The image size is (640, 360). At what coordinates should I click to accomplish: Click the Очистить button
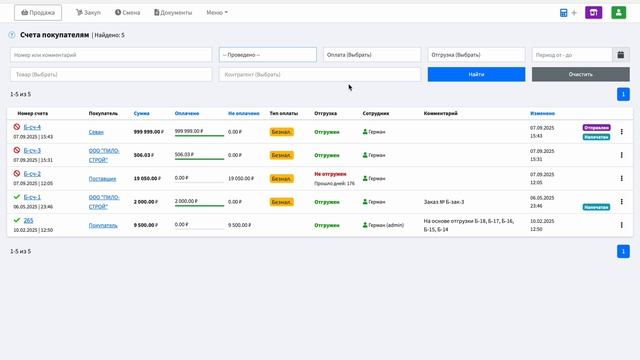pyautogui.click(x=580, y=74)
